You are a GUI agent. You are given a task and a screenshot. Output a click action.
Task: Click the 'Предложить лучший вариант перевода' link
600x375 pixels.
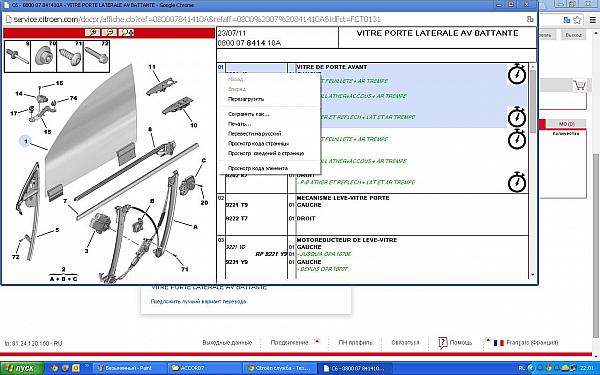point(198,302)
